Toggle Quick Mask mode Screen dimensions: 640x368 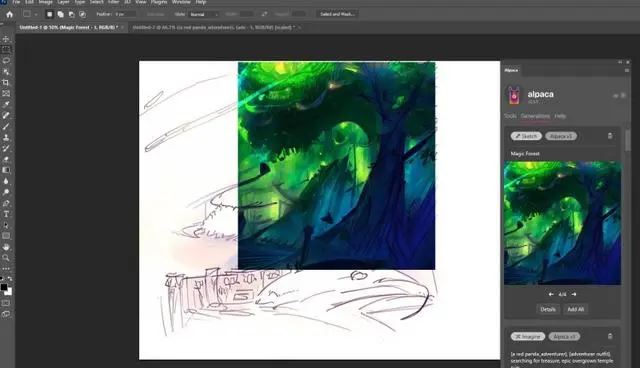[6, 303]
